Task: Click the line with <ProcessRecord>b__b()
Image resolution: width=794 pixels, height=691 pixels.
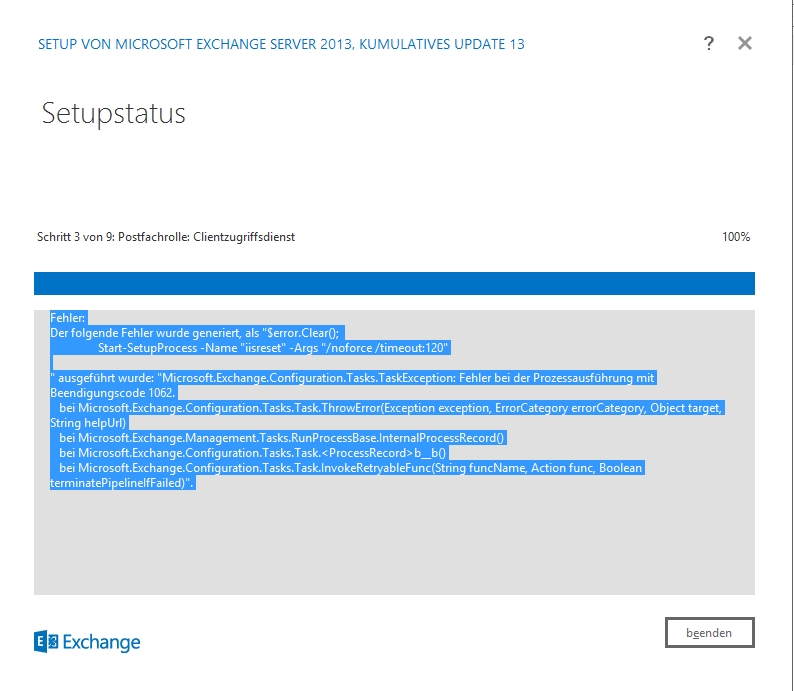Action: pyautogui.click(x=252, y=453)
